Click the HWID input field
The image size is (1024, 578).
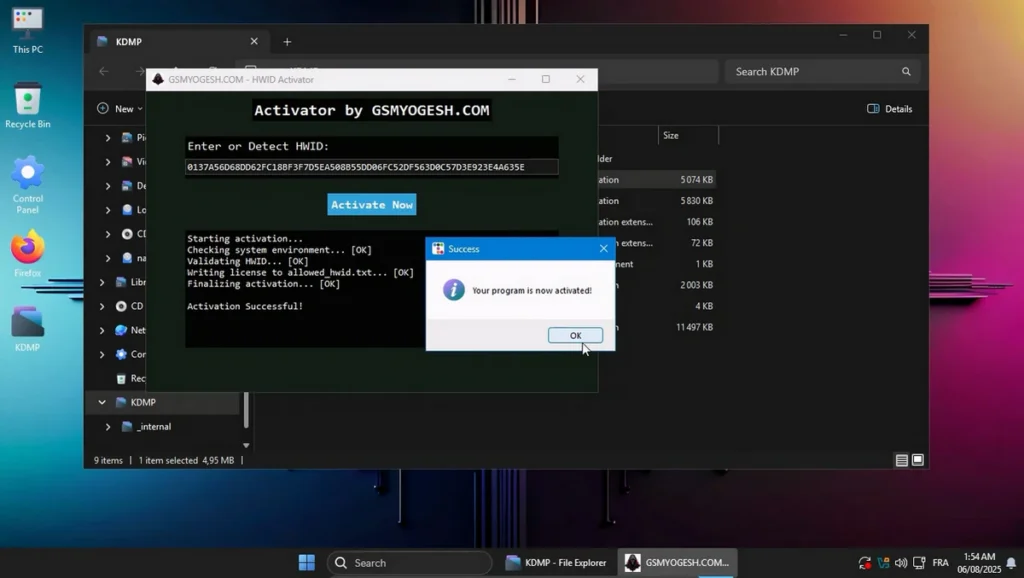click(x=371, y=167)
